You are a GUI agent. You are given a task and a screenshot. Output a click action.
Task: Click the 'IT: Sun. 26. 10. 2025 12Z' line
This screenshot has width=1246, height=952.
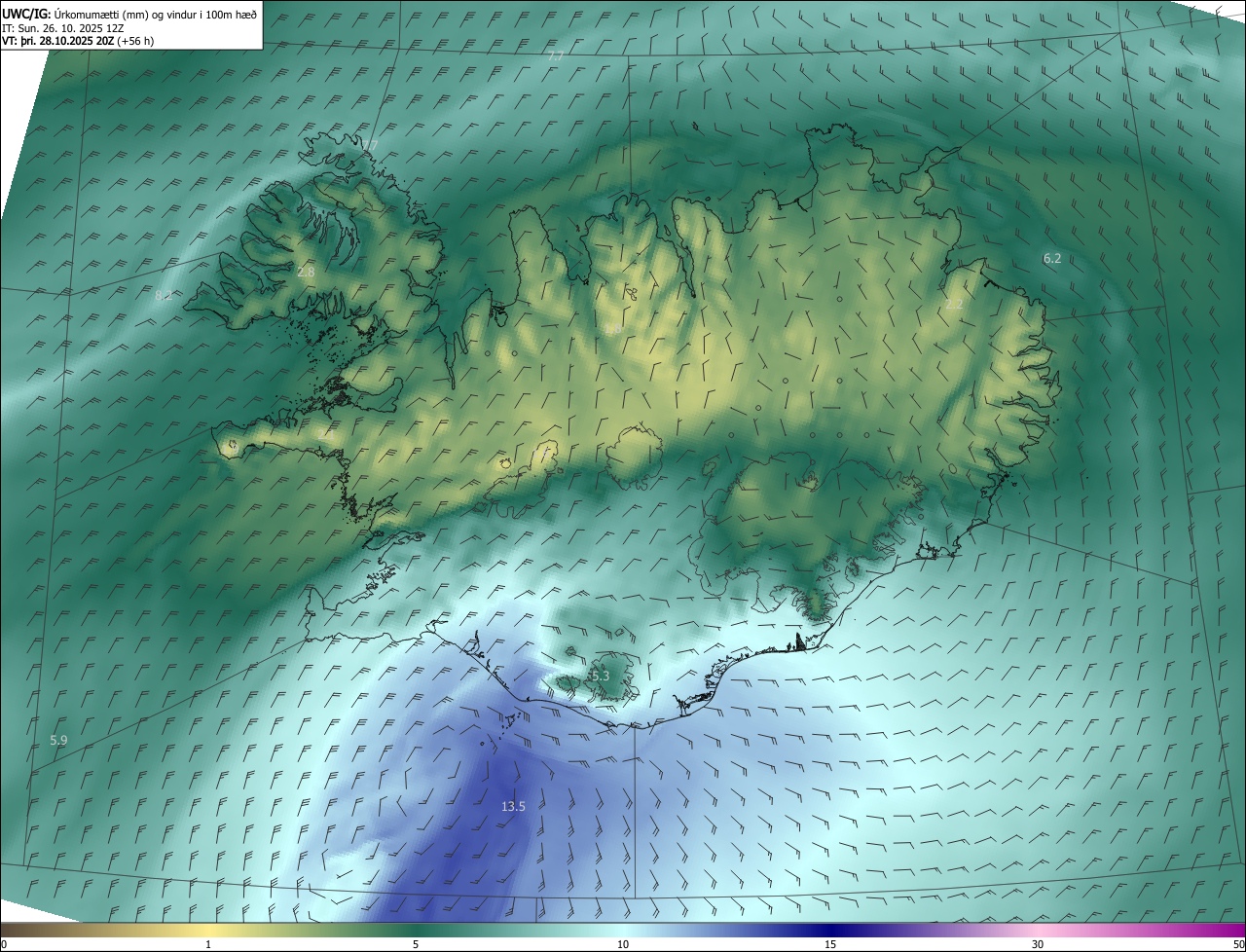coord(63,28)
